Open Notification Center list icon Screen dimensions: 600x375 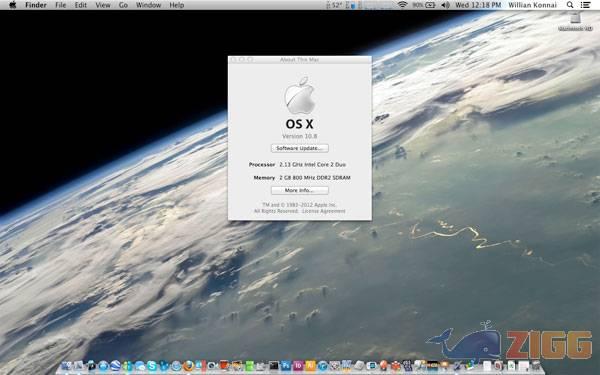[x=585, y=5]
